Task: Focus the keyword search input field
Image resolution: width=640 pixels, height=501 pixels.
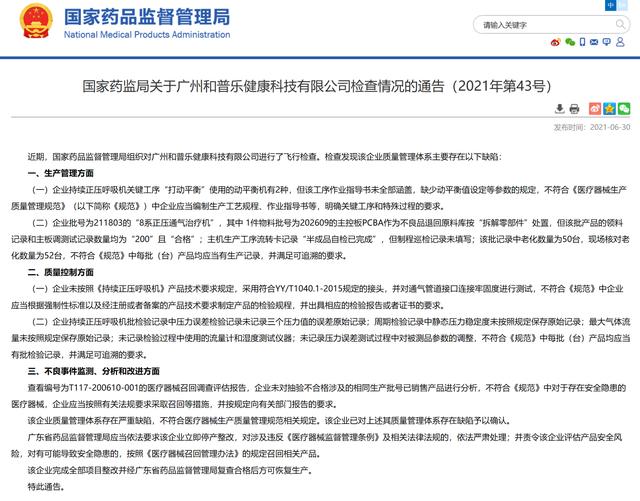Action: [x=547, y=25]
